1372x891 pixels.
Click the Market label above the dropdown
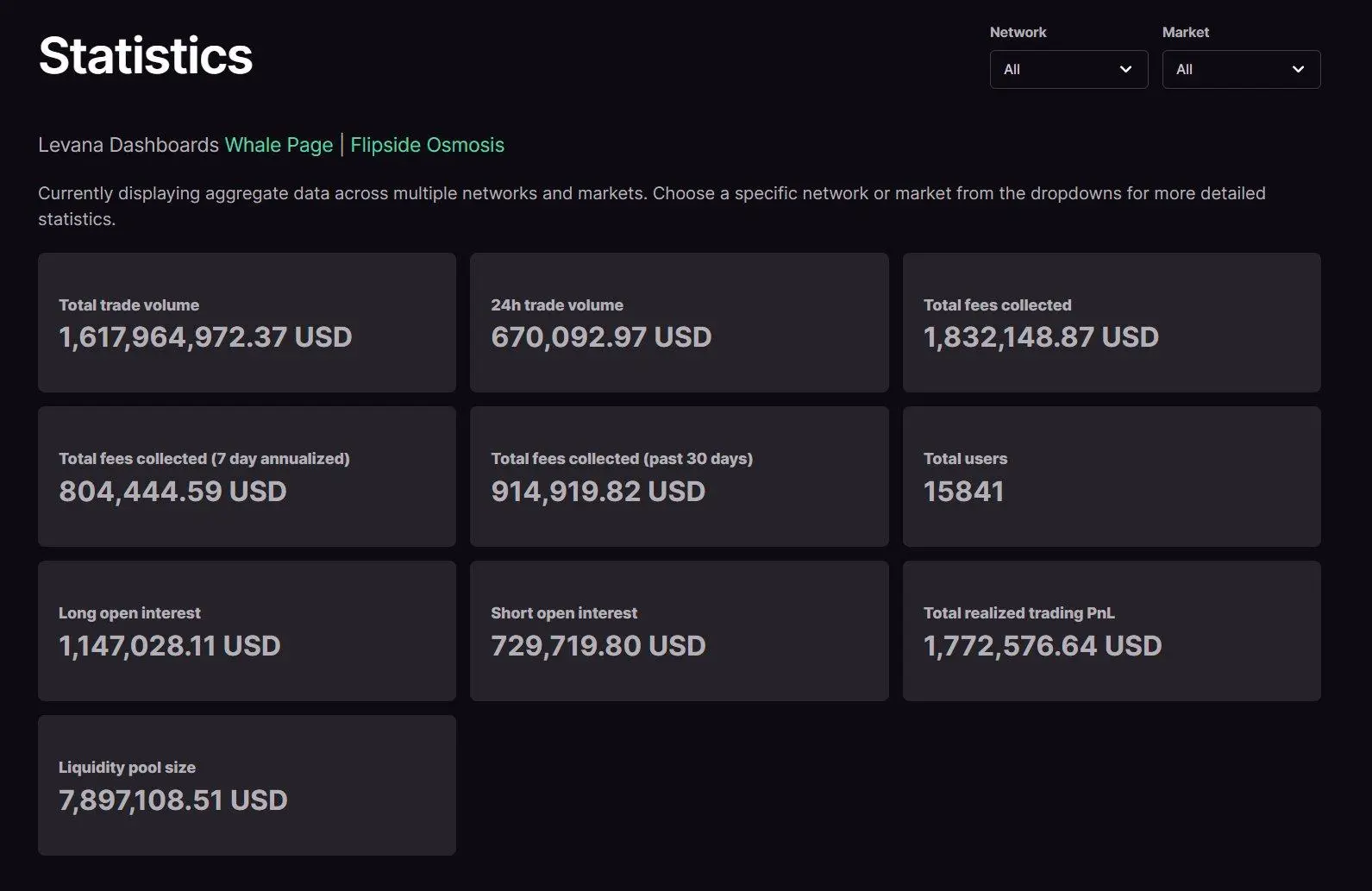pyautogui.click(x=1185, y=32)
